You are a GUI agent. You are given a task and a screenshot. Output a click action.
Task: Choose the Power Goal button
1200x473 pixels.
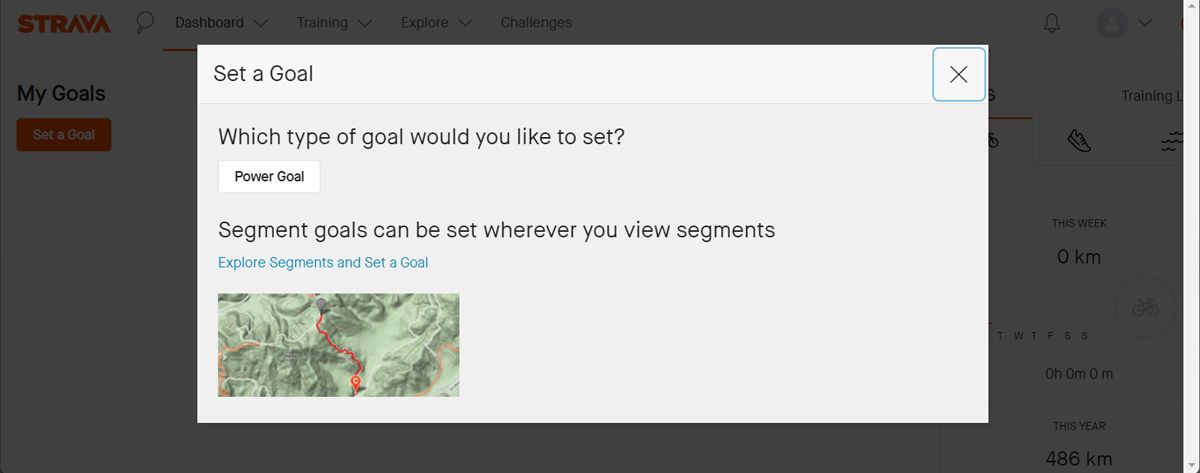coord(269,176)
